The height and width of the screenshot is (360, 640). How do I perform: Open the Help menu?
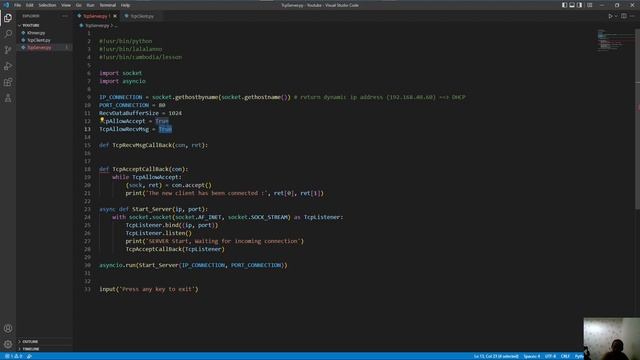(x=125, y=5)
